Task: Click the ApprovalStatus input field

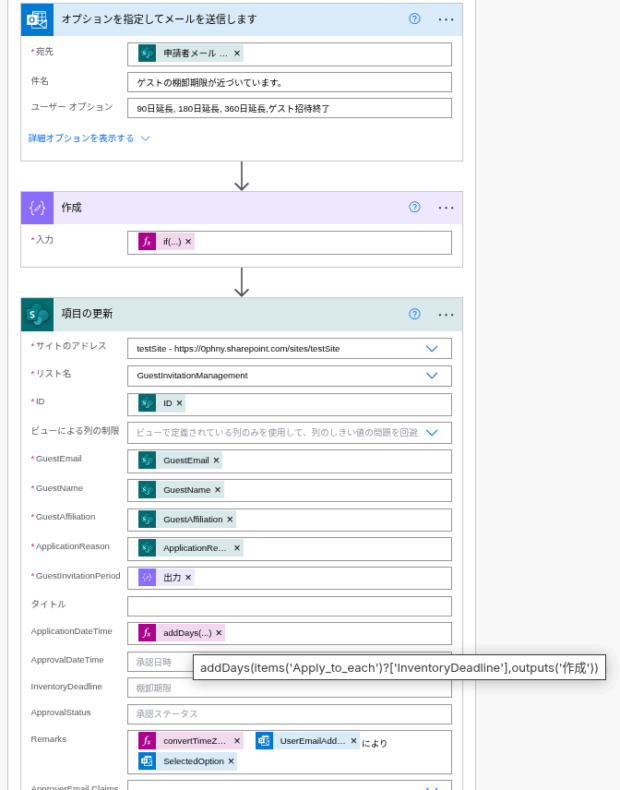Action: click(289, 714)
